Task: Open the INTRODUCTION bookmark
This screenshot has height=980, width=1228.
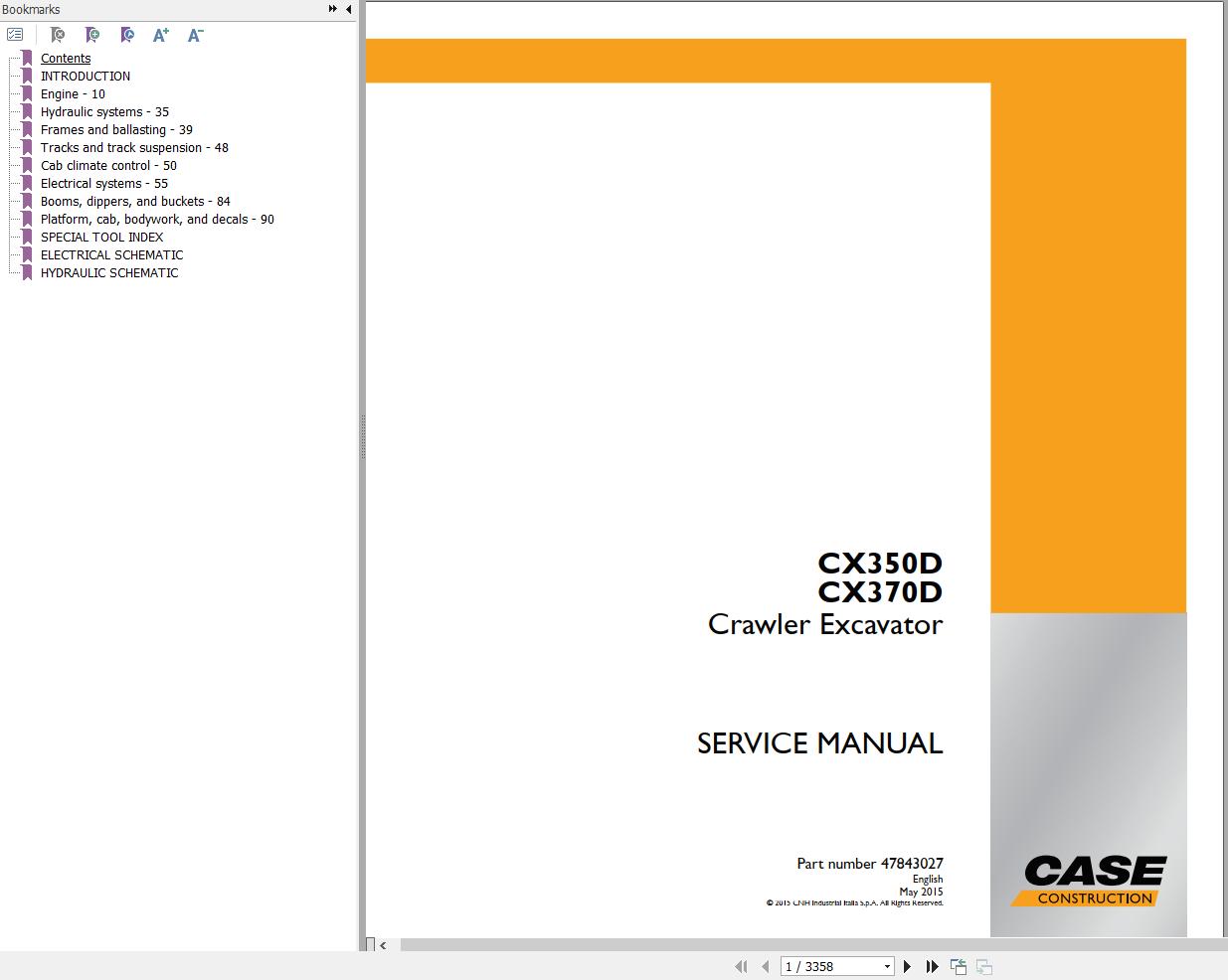Action: [x=86, y=77]
